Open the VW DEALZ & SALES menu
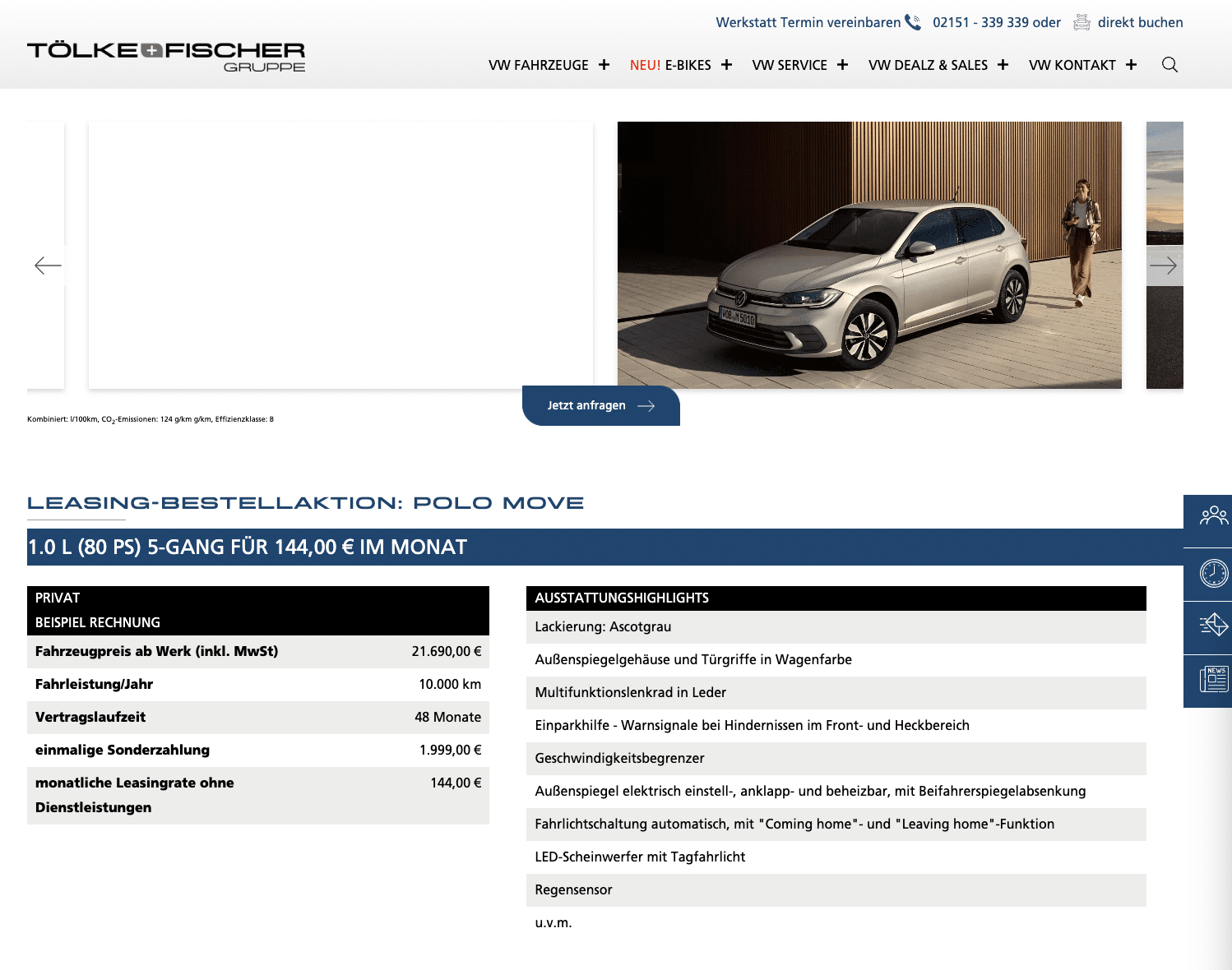Image resolution: width=1232 pixels, height=970 pixels. [x=928, y=65]
